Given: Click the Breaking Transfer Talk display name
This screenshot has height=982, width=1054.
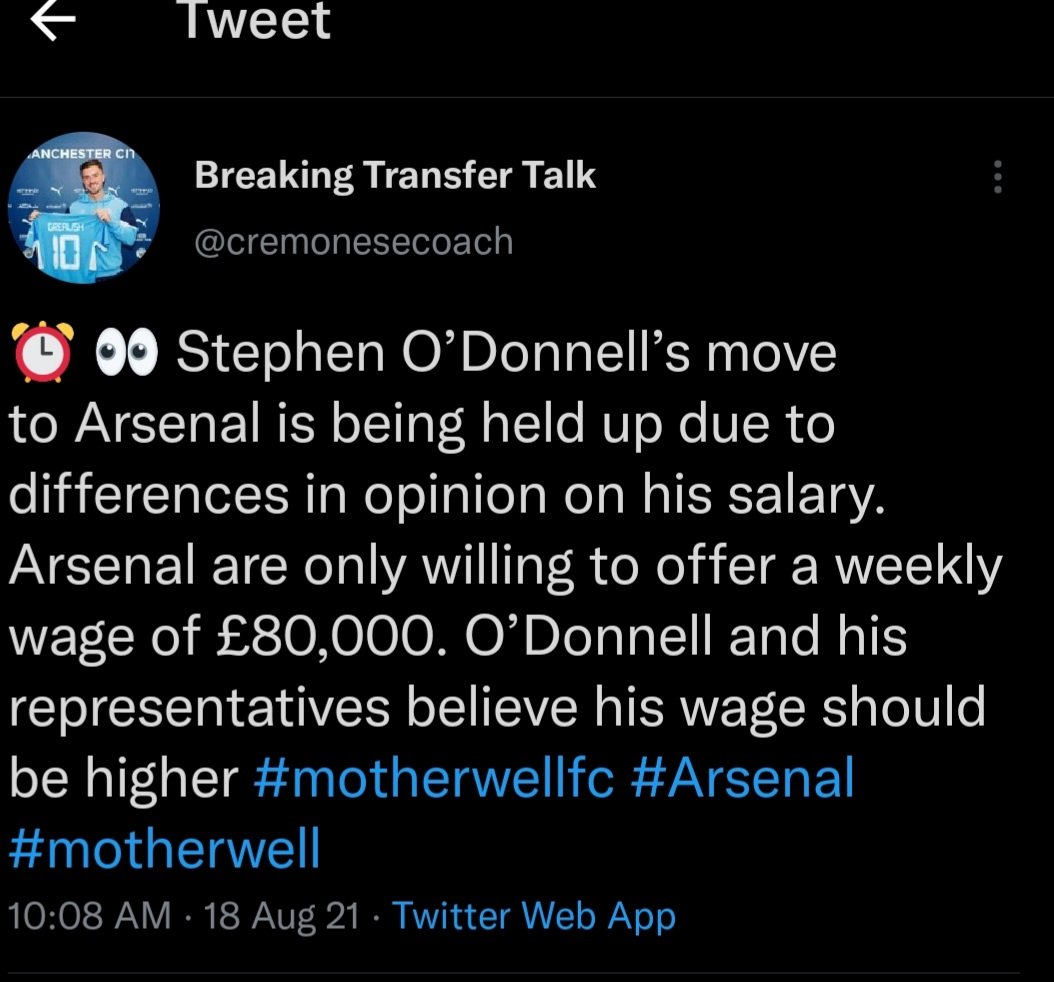Looking at the screenshot, I should [x=395, y=176].
